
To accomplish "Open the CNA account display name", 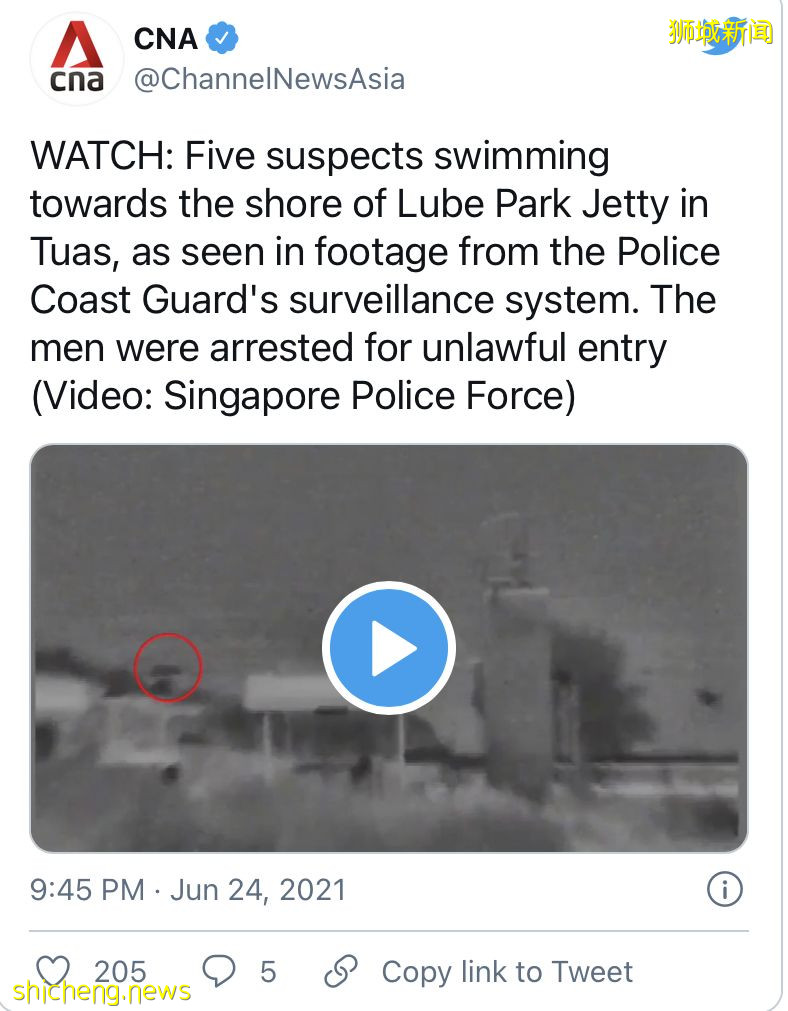I will point(166,39).
